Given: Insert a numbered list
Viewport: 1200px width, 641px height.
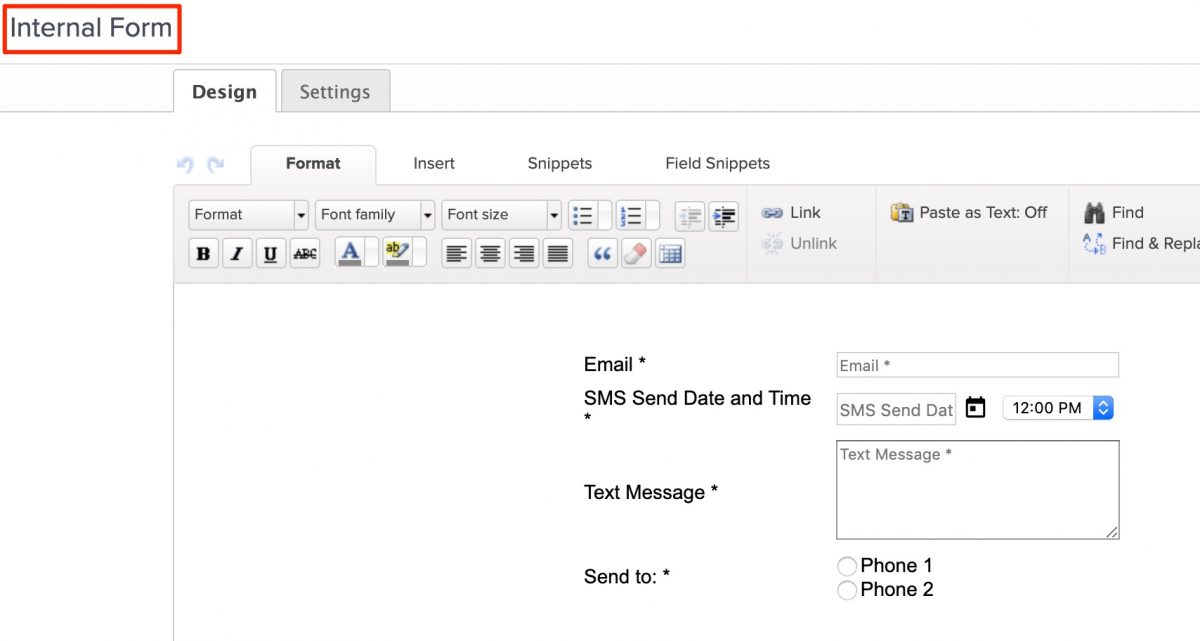Looking at the screenshot, I should click(633, 214).
